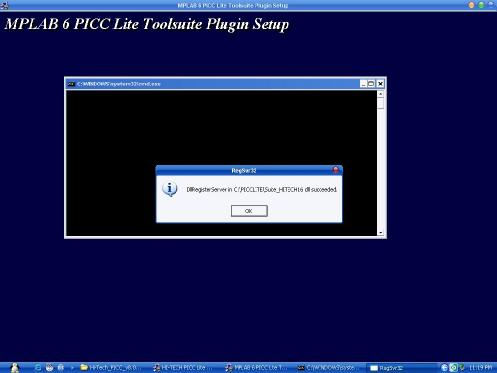Click the cmd.exe window title text
The image size is (497, 373).
[119, 84]
